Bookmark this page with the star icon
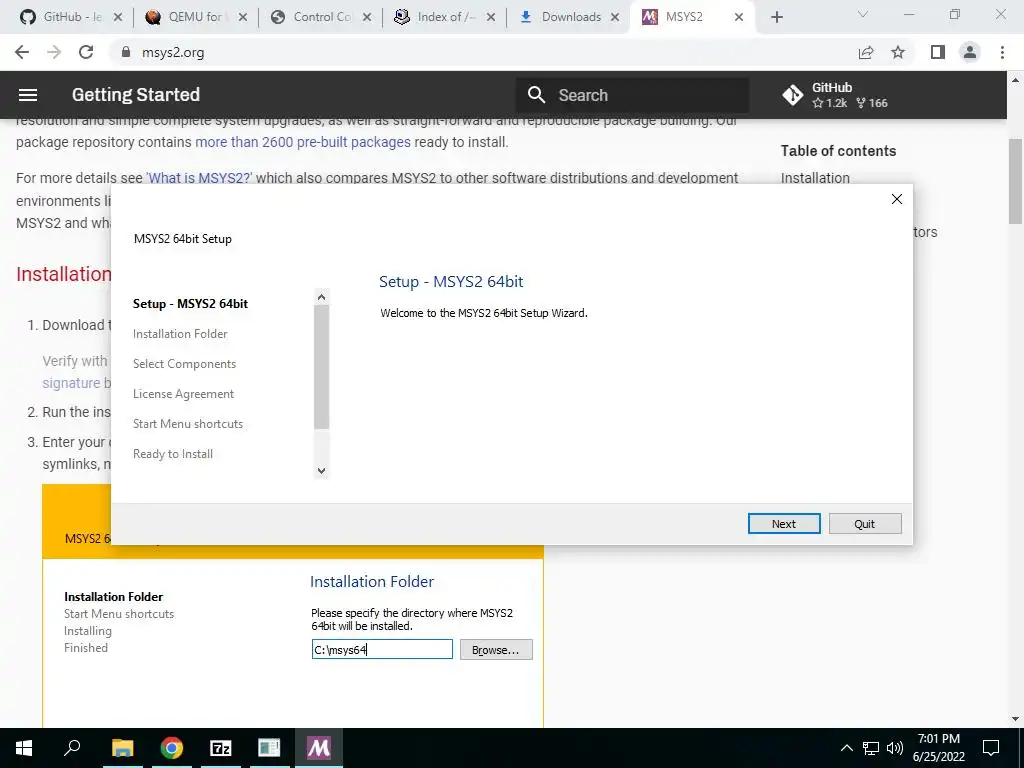This screenshot has height=768, width=1024. pos(898,52)
